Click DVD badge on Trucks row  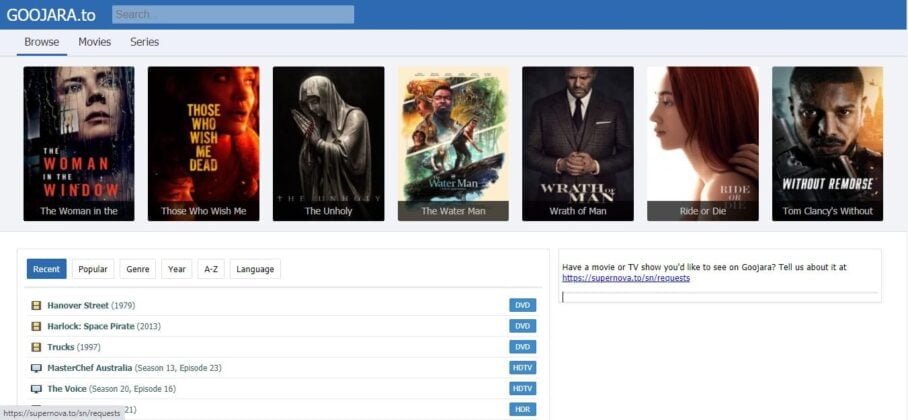click(x=523, y=347)
